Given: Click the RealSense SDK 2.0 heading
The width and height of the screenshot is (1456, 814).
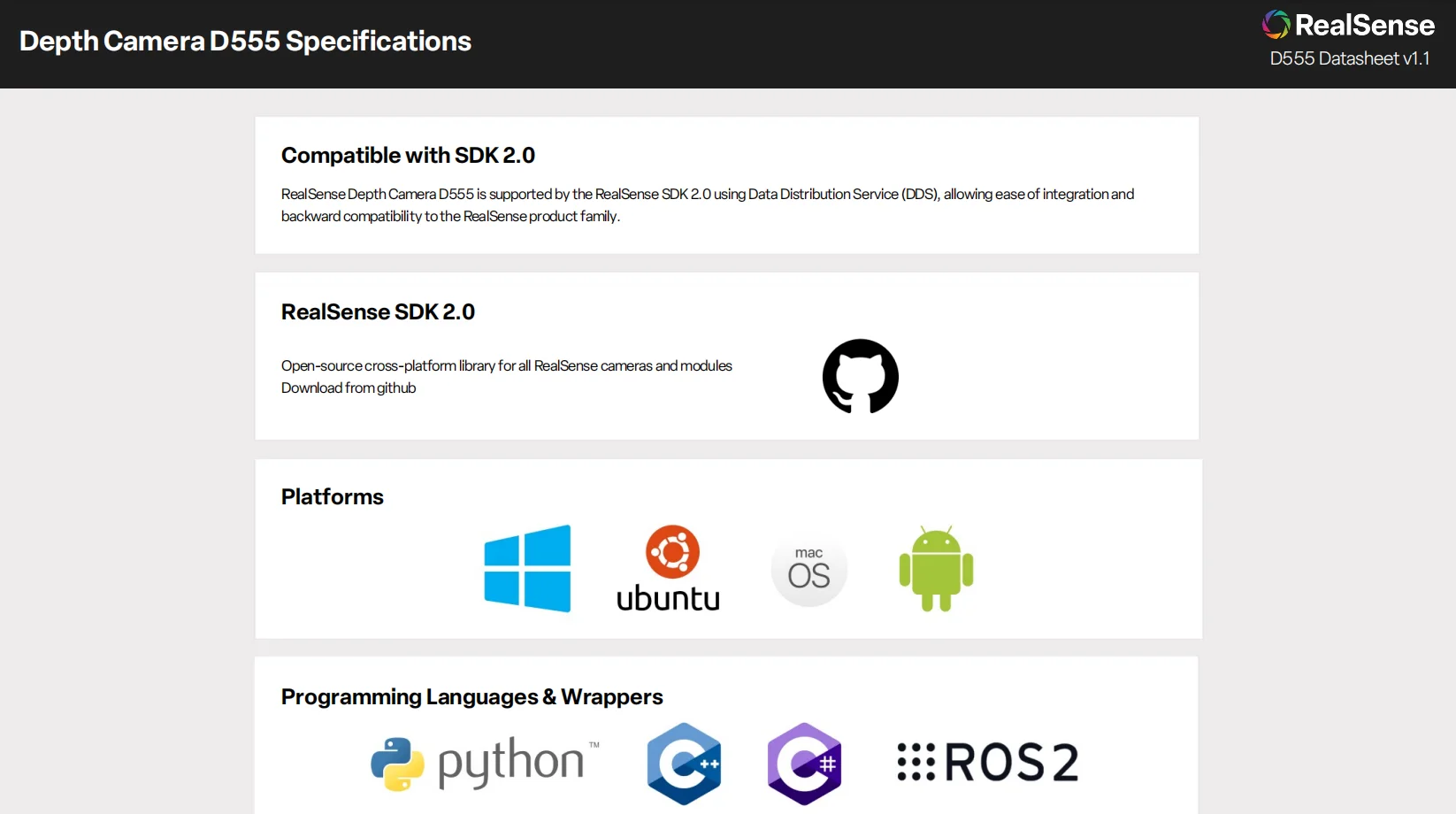Looking at the screenshot, I should [378, 311].
